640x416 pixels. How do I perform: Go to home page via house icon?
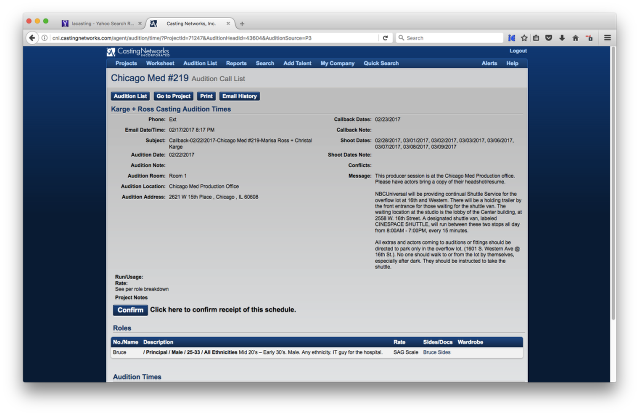[576, 38]
